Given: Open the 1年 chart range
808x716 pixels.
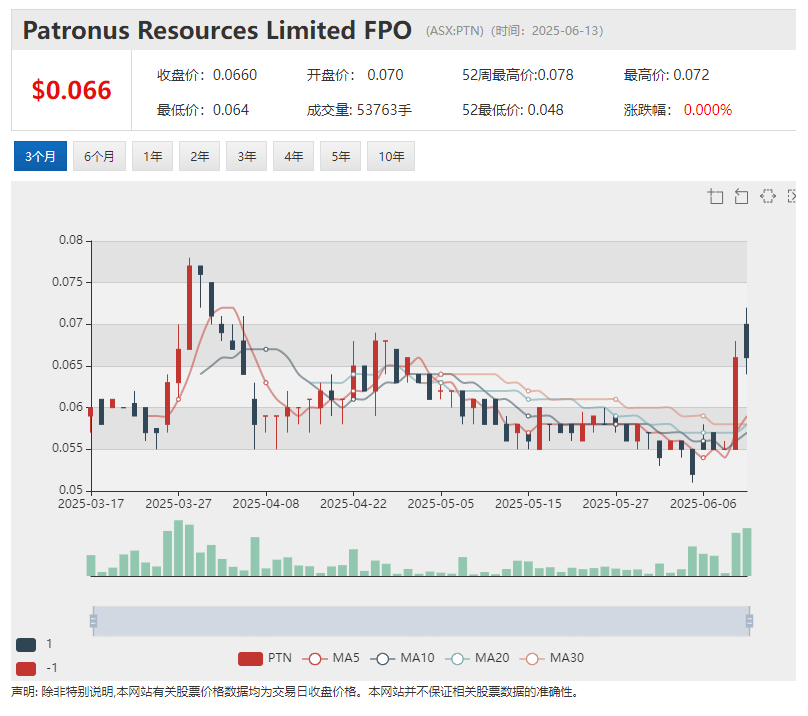Looking at the screenshot, I should click(x=153, y=156).
